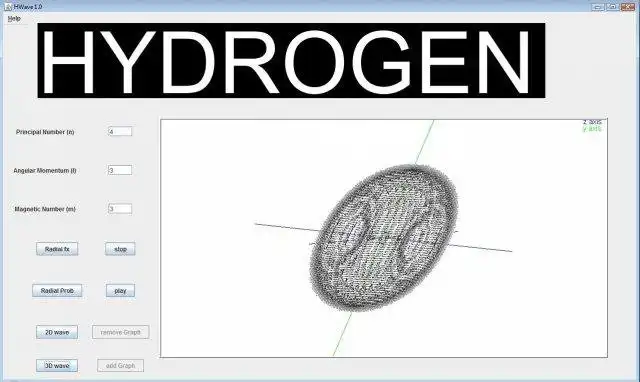Screen dimensions: 640x382
Task: Open the Help menu
Action: pos(14,19)
